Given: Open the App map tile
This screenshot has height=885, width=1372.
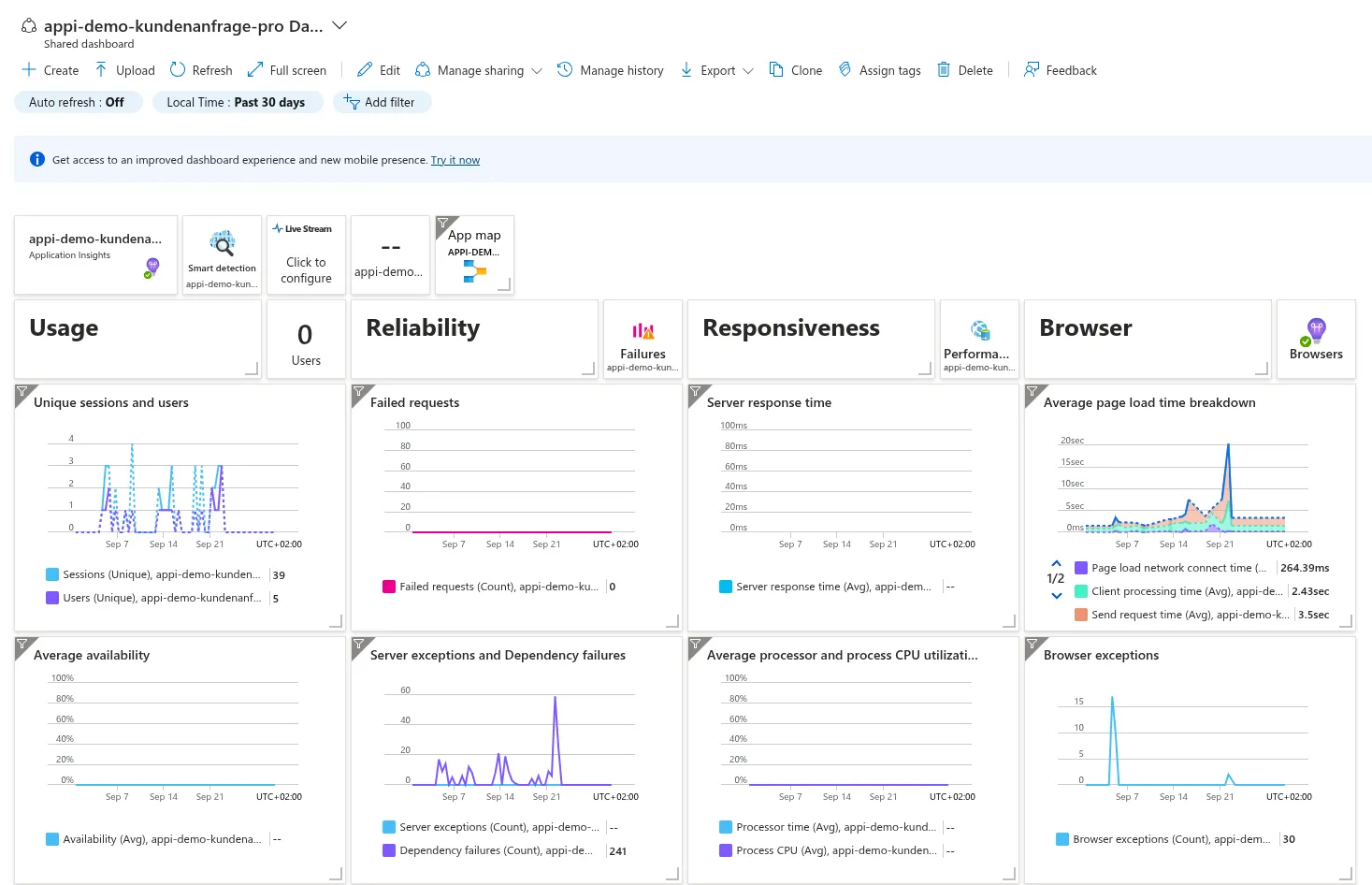Looking at the screenshot, I should pyautogui.click(x=475, y=255).
